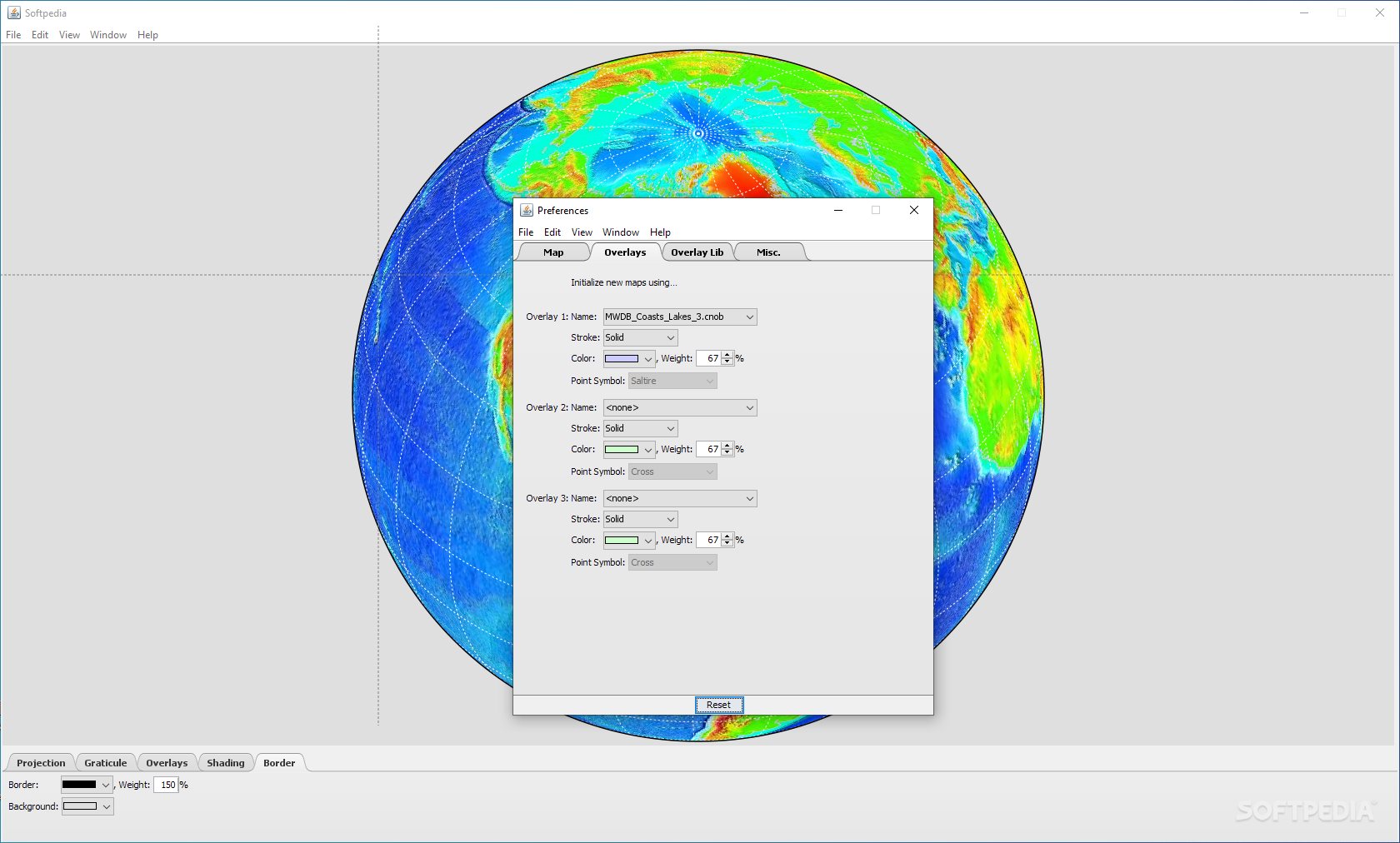
Task: Increase Overlay 3 Weight with up arrow
Action: click(727, 536)
